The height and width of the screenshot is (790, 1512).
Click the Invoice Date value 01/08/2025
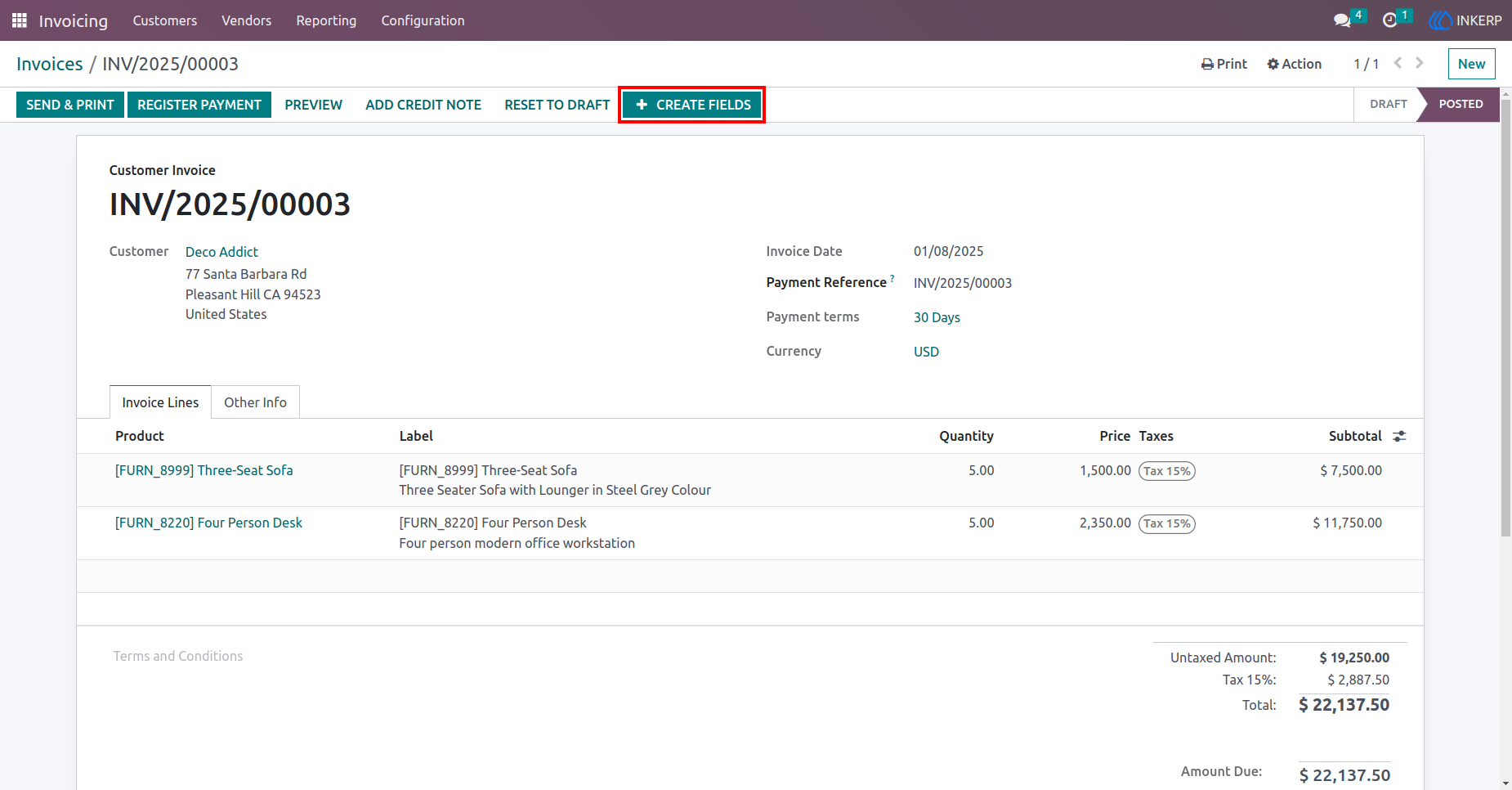[x=948, y=251]
